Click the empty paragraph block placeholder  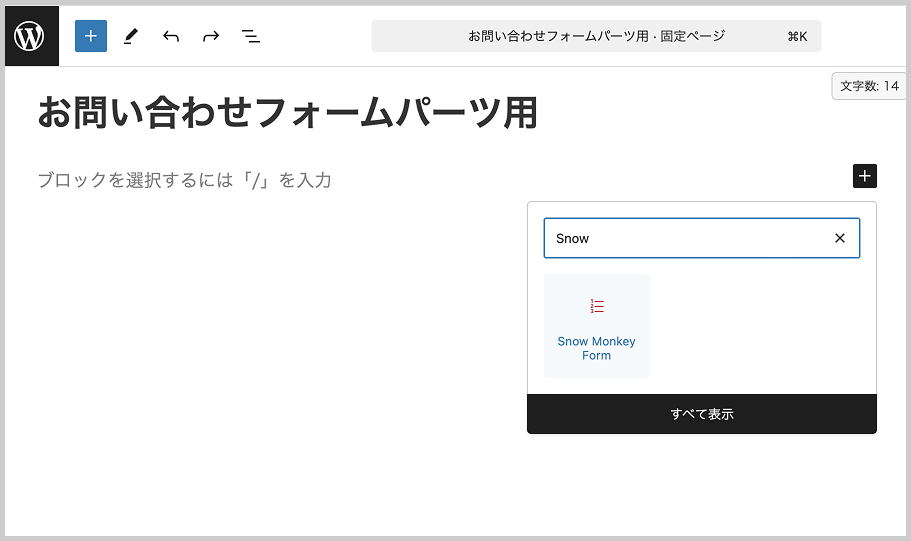click(185, 180)
